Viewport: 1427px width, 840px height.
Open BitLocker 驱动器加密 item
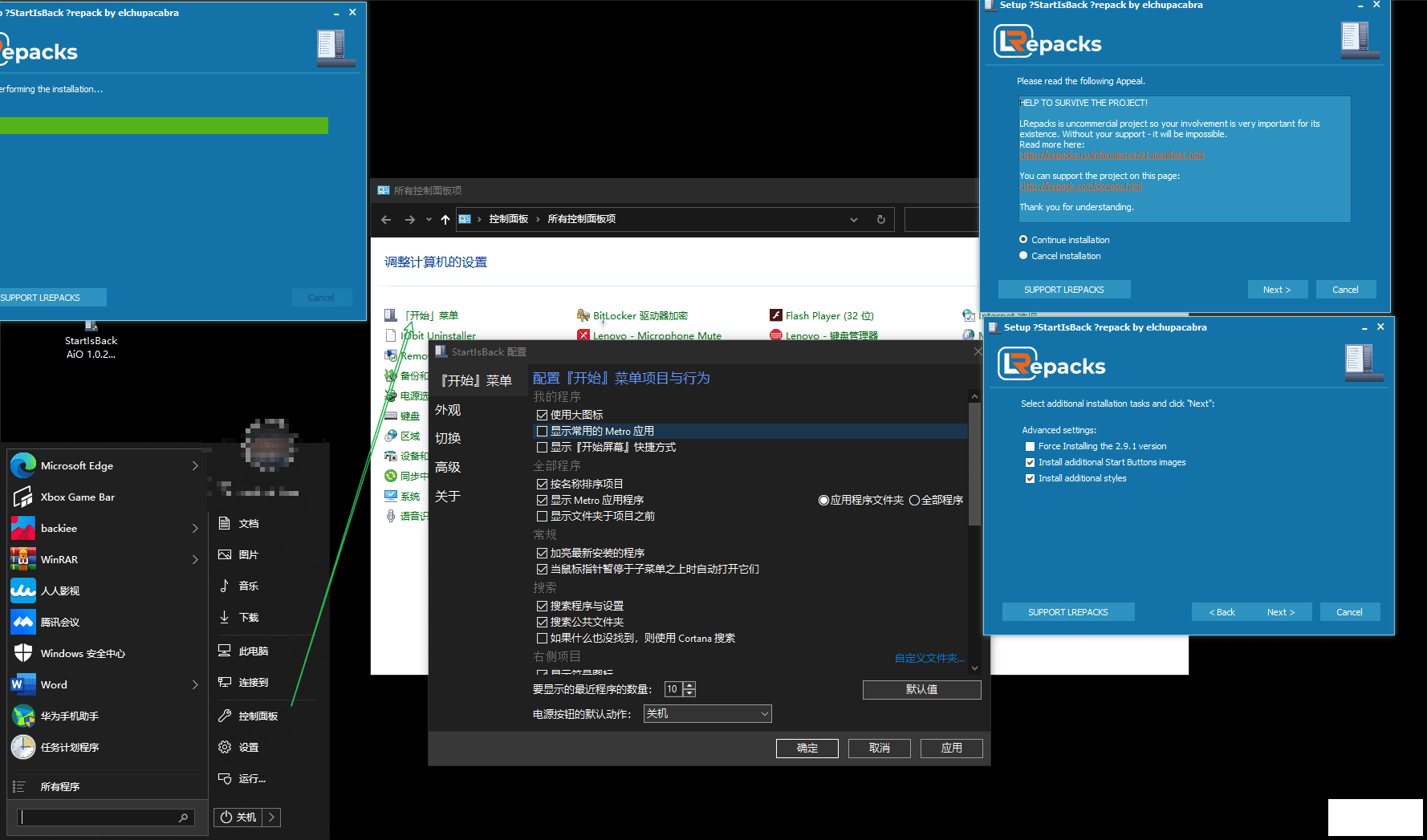(632, 315)
